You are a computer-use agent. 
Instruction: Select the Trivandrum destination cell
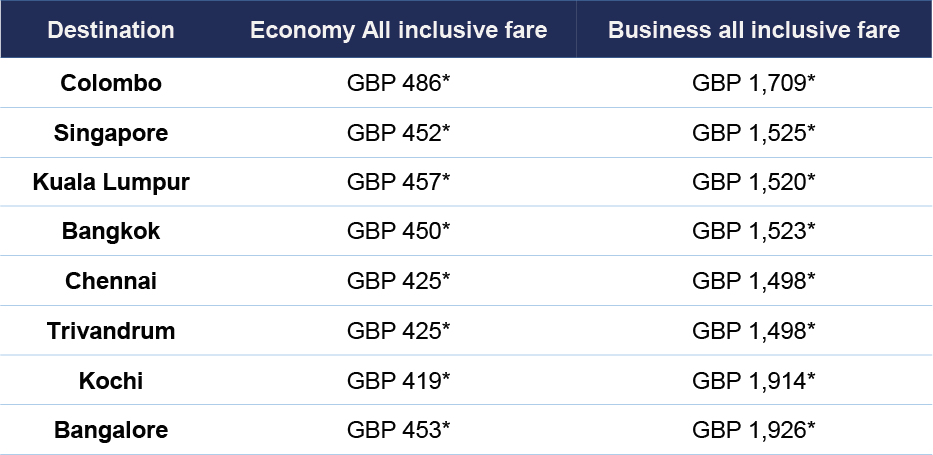tap(111, 331)
